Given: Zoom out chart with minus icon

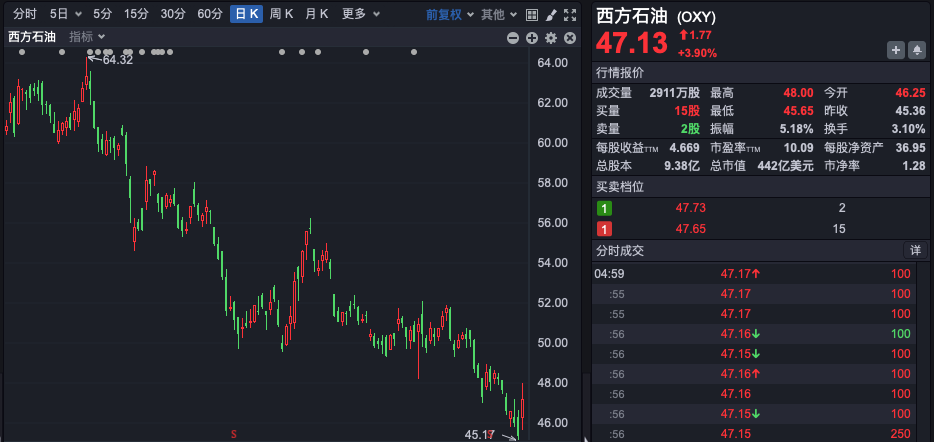Looking at the screenshot, I should tap(513, 37).
